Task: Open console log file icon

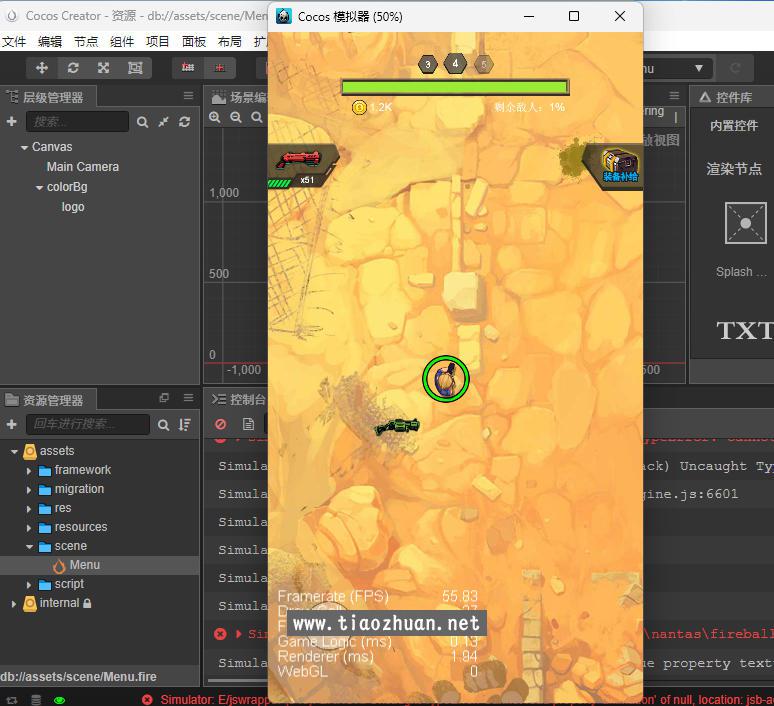Action: 248,424
